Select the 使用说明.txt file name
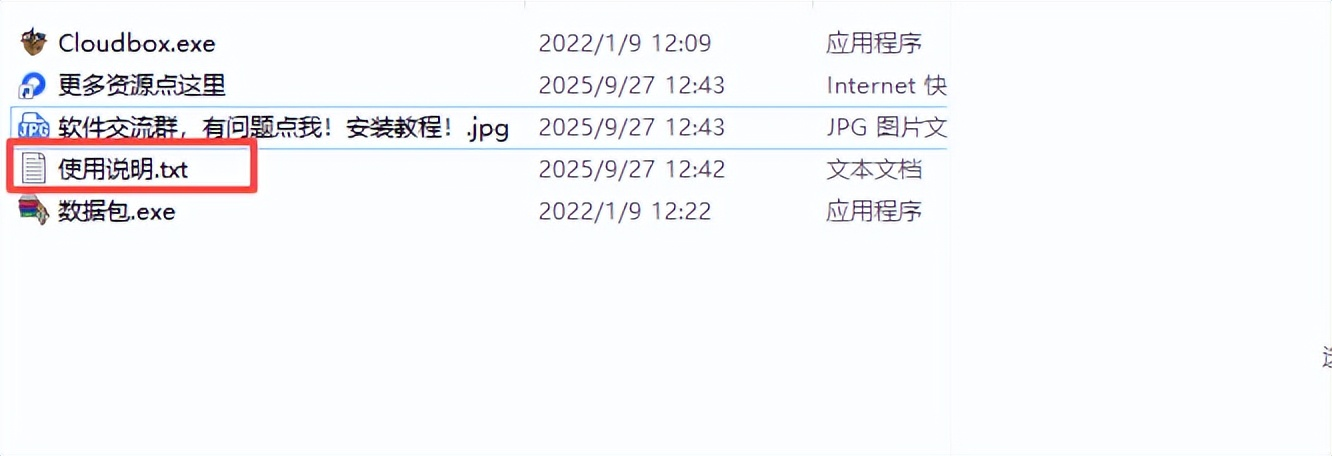 coord(123,170)
